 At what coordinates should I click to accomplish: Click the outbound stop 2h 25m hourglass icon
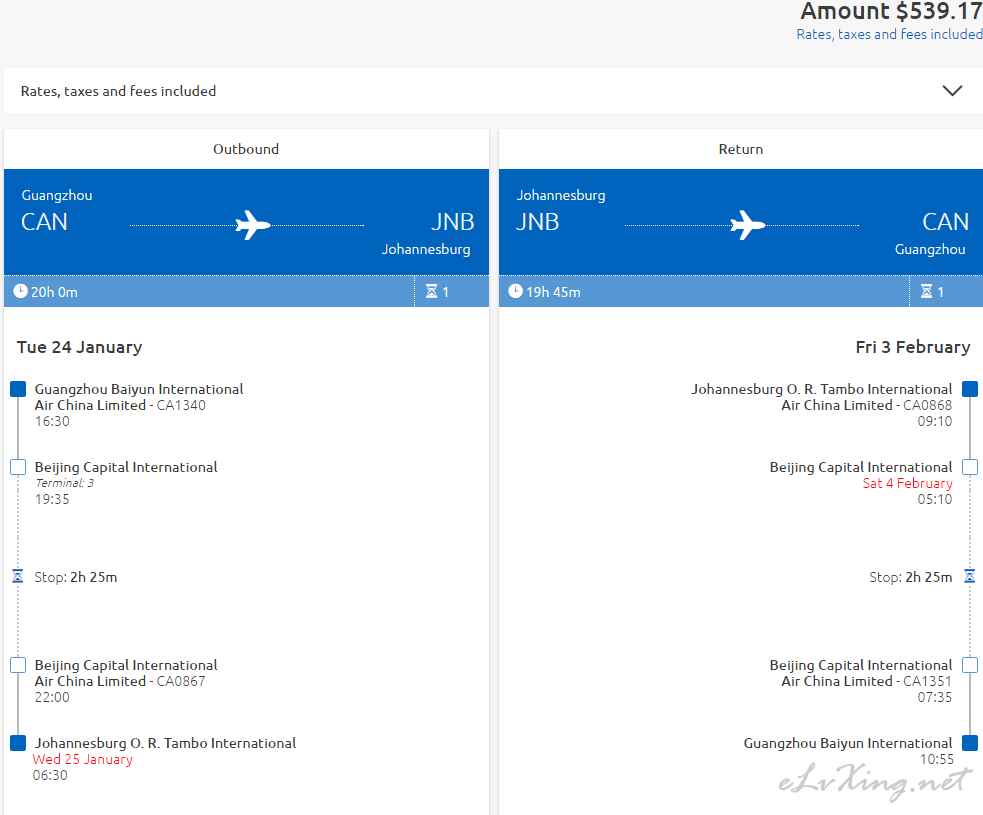tap(17, 577)
